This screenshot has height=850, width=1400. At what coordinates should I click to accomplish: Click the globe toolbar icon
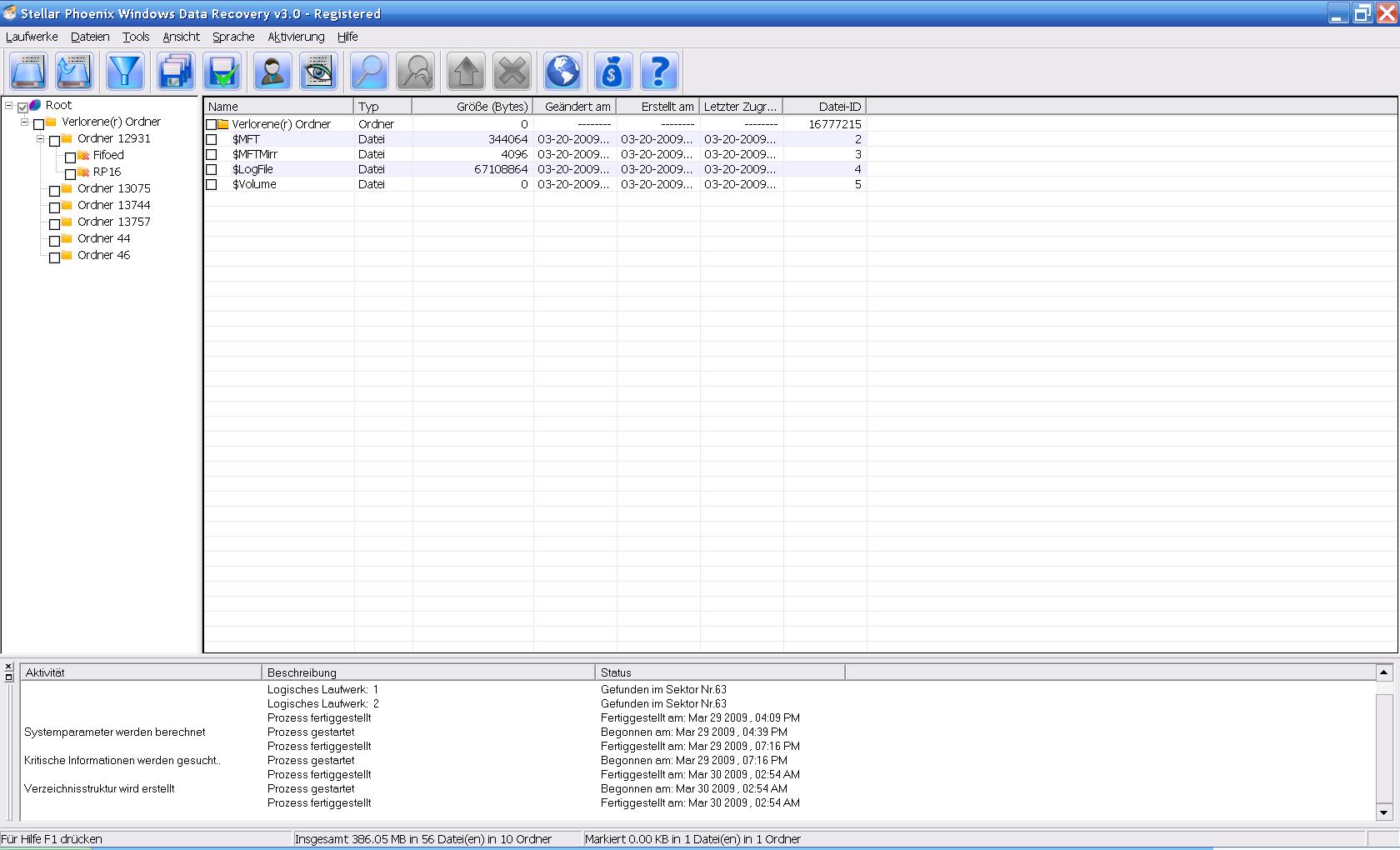click(562, 72)
